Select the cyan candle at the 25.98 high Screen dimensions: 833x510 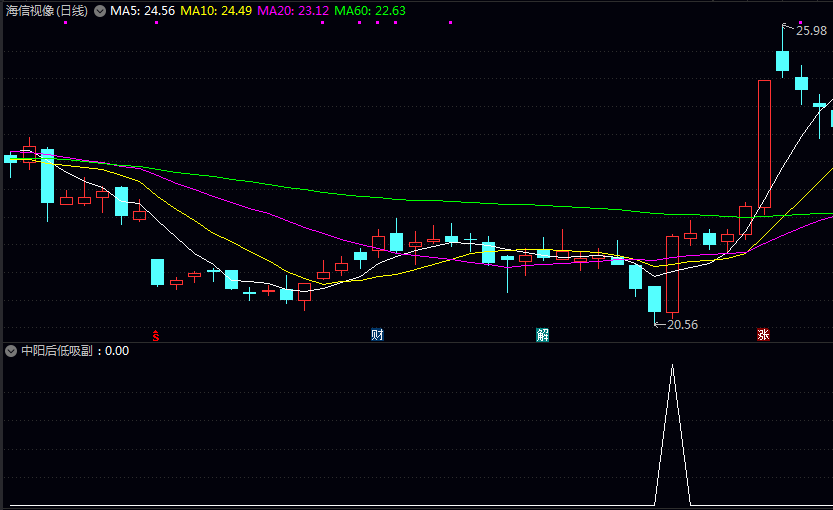[x=783, y=60]
